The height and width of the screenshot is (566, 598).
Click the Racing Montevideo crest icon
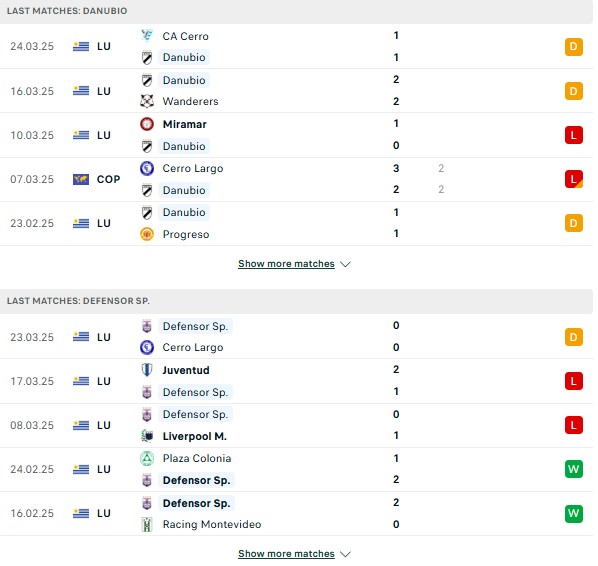click(147, 524)
